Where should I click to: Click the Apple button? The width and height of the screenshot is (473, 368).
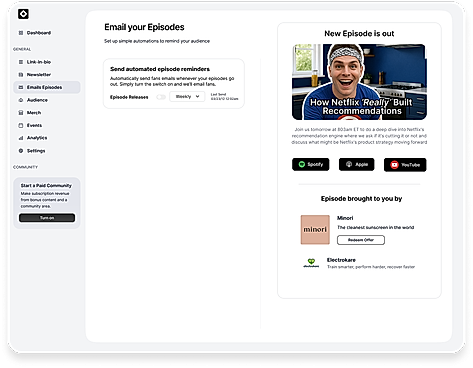coord(357,164)
